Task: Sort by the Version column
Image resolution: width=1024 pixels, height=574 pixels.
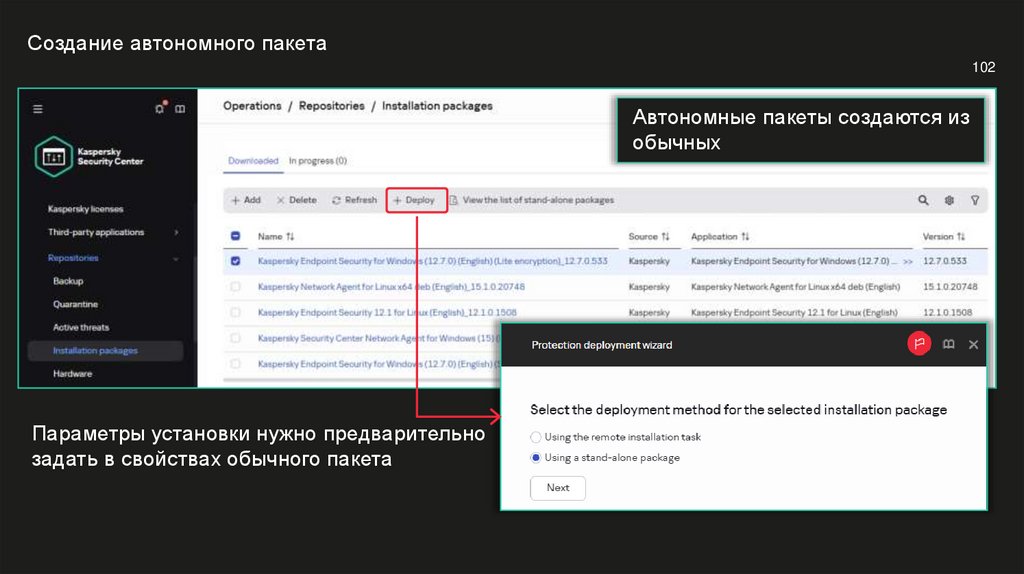Action: click(944, 236)
